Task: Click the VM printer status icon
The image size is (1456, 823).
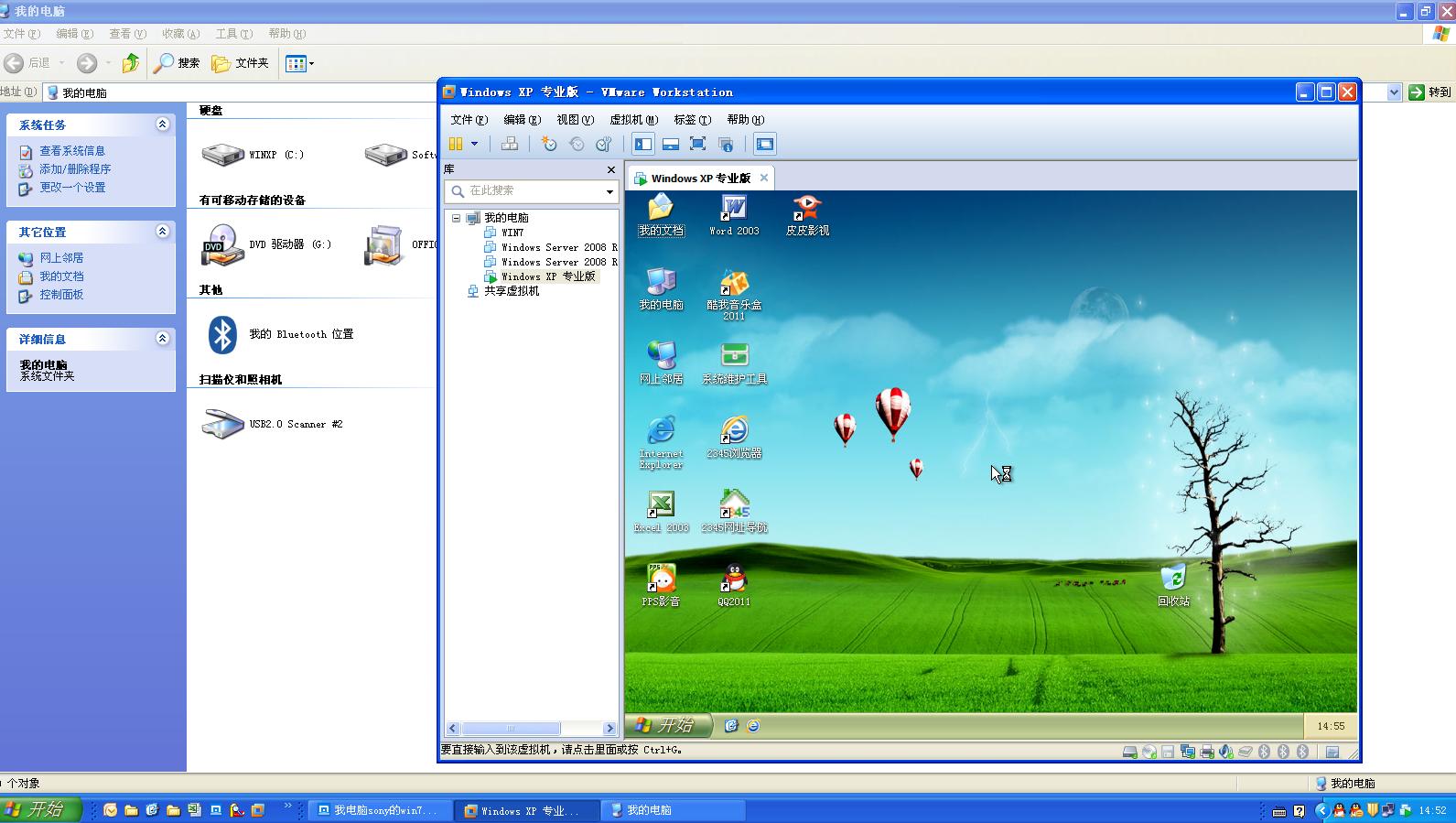Action: pyautogui.click(x=1207, y=752)
